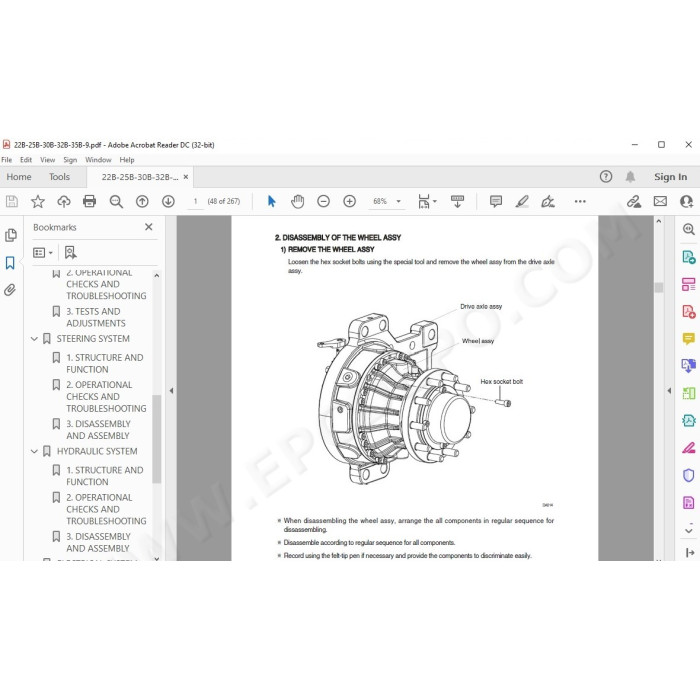Collapse the left navigation pane arrow
The width and height of the screenshot is (700, 700).
(171, 391)
